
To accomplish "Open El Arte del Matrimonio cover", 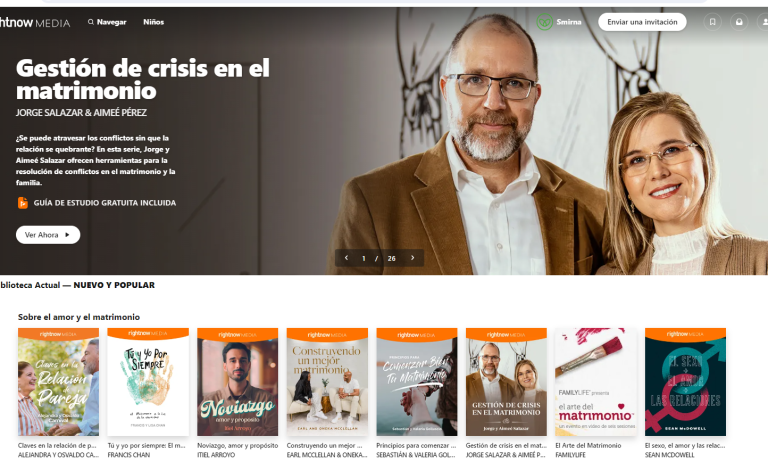I will (596, 382).
